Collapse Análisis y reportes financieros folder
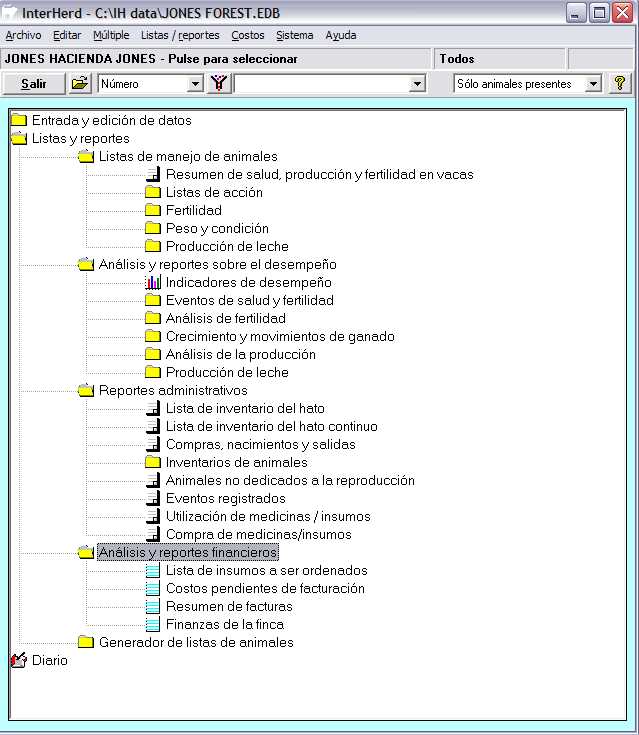 pos(86,552)
